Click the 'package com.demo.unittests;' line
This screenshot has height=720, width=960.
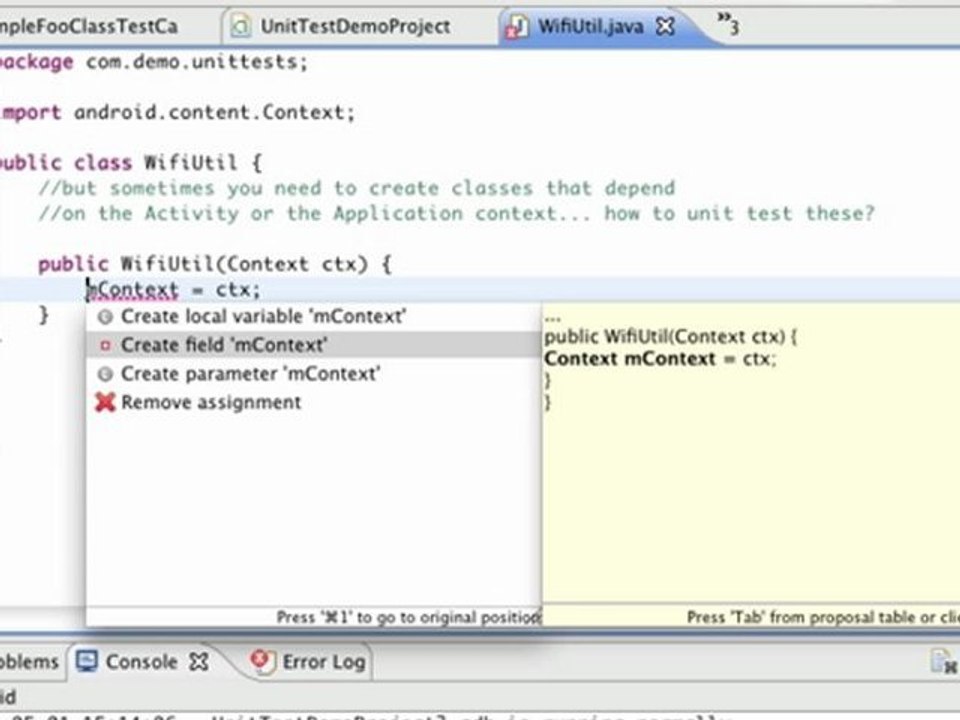click(154, 62)
